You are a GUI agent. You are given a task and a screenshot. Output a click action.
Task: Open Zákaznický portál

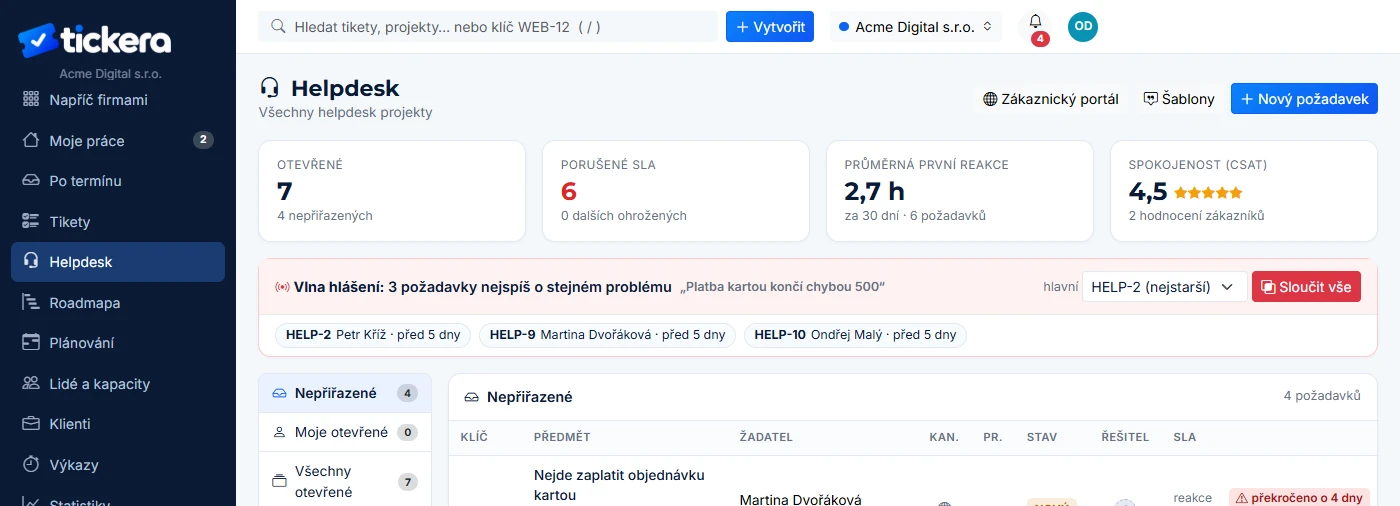[1051, 99]
